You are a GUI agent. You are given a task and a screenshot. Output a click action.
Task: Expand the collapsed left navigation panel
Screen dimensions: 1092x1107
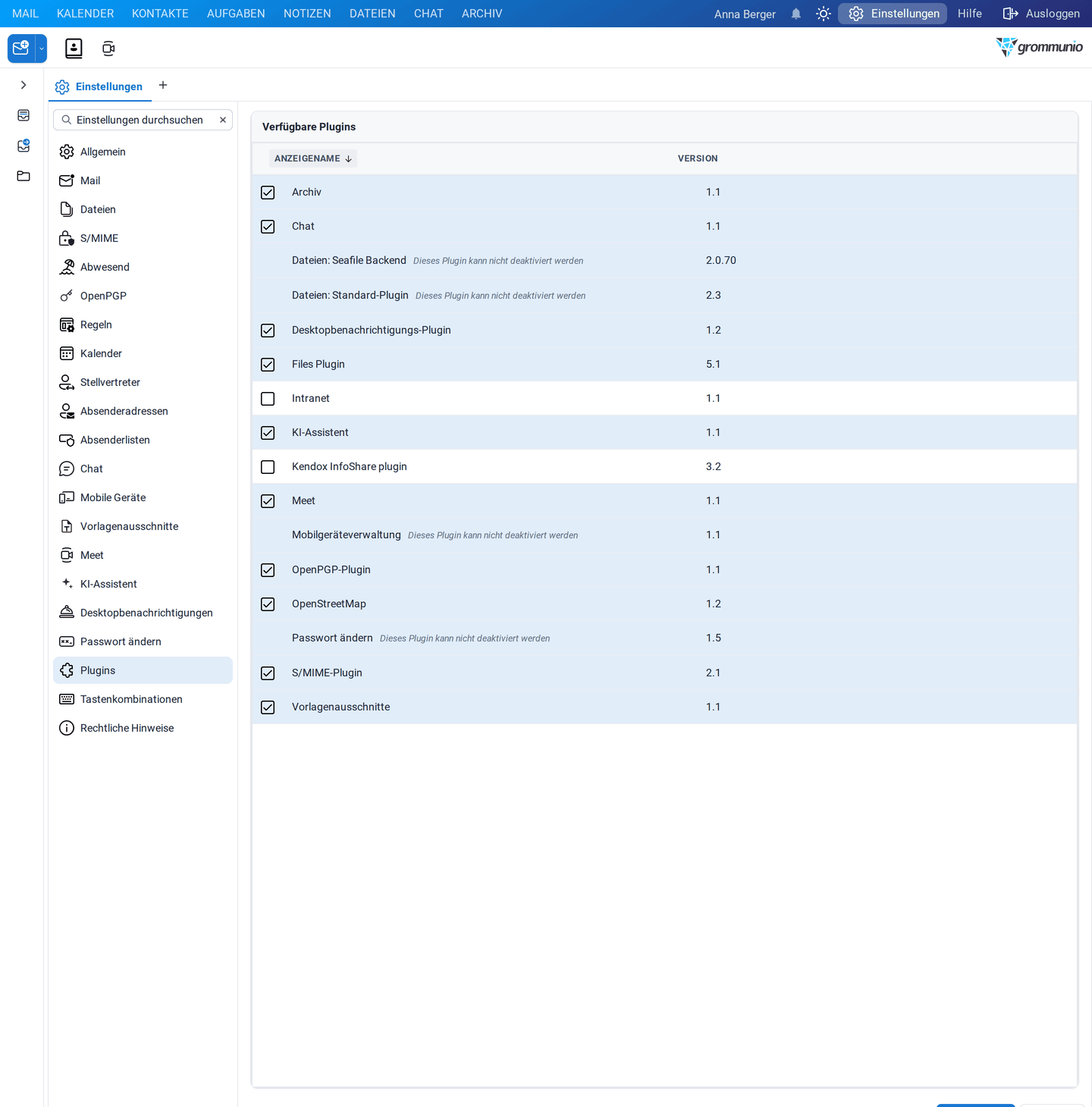point(24,85)
